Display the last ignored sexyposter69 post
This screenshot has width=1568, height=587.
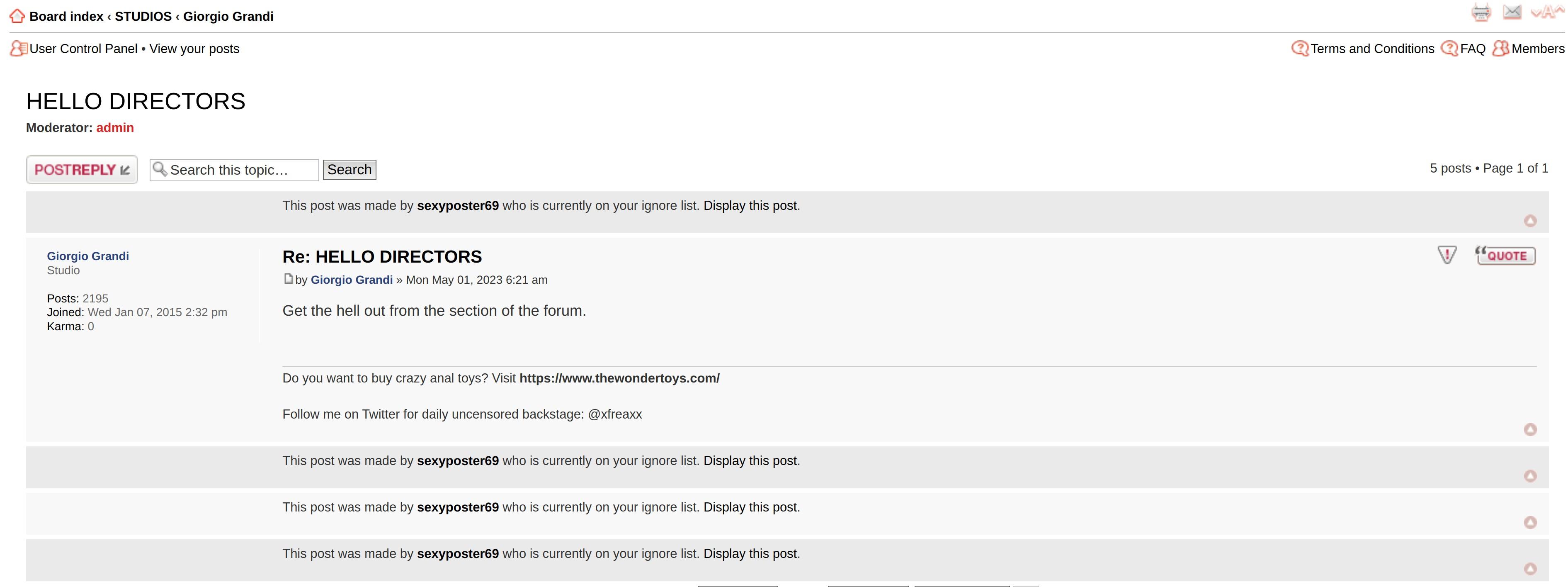tap(750, 553)
